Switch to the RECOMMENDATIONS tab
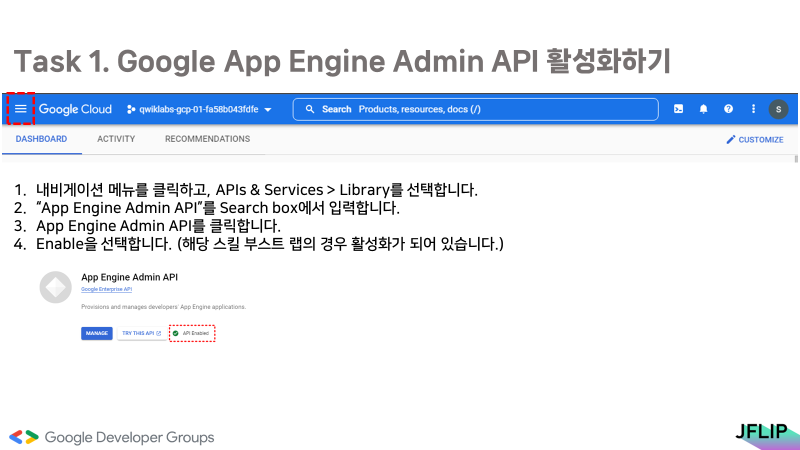Viewport: 800px width, 450px height. [207, 139]
